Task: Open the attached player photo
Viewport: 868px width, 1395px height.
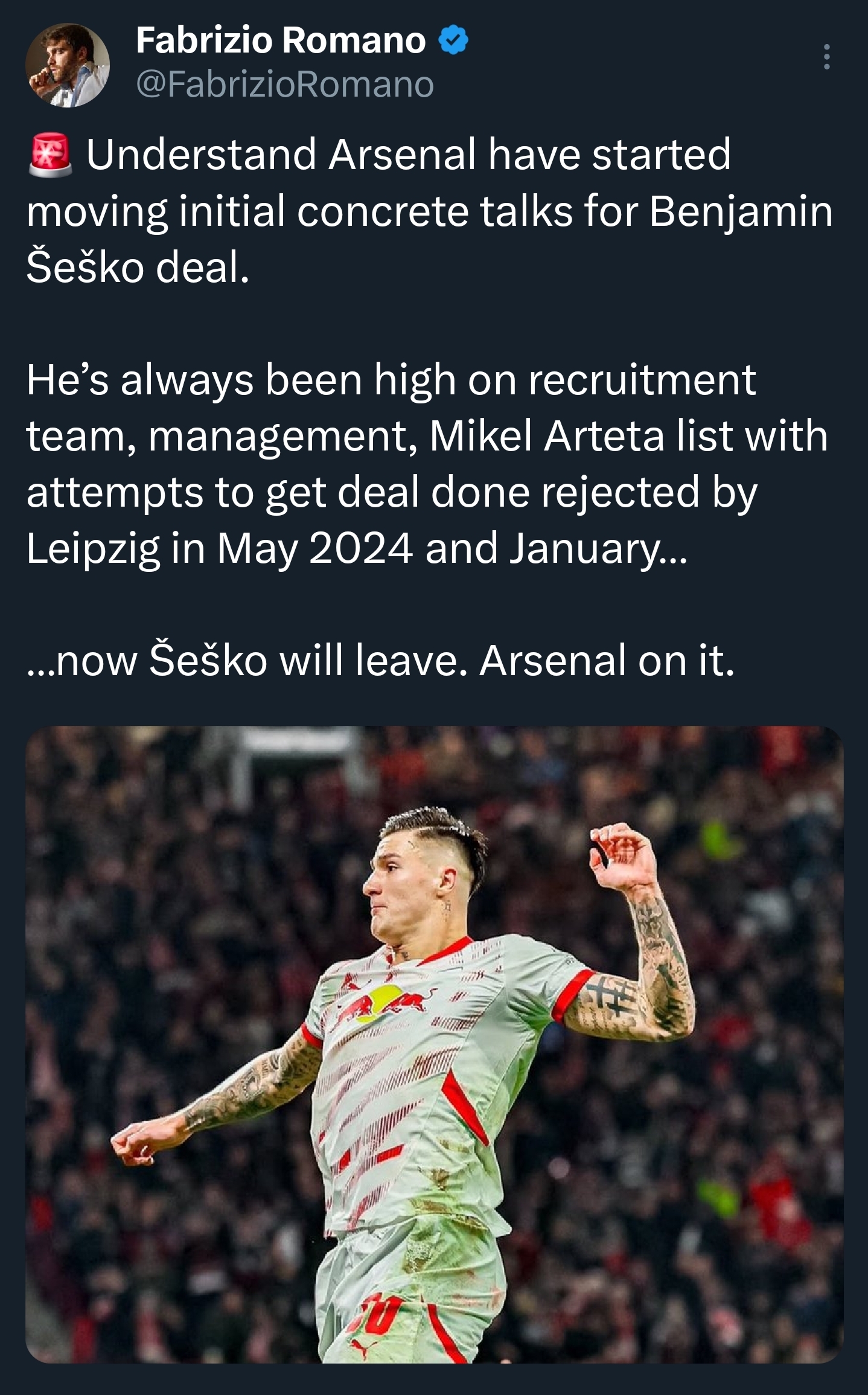Action: [435, 1045]
